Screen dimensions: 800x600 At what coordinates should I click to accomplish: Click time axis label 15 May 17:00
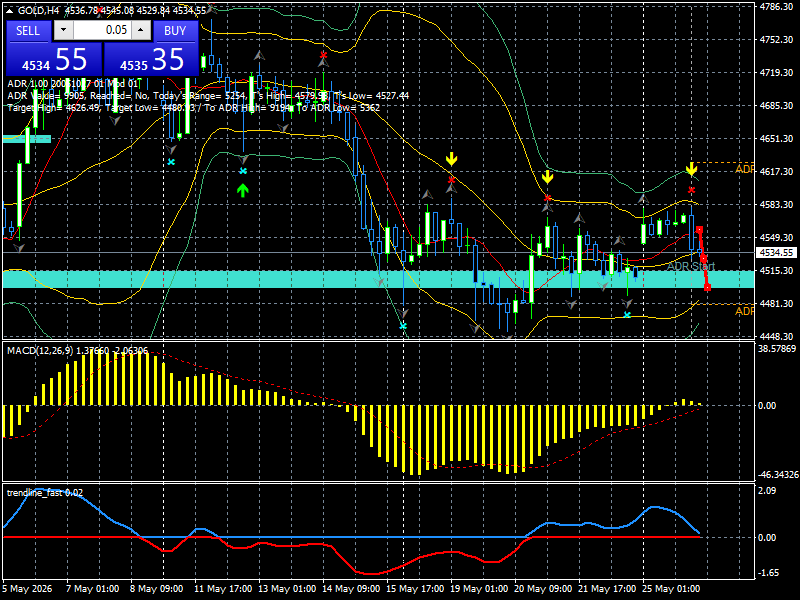coord(415,589)
